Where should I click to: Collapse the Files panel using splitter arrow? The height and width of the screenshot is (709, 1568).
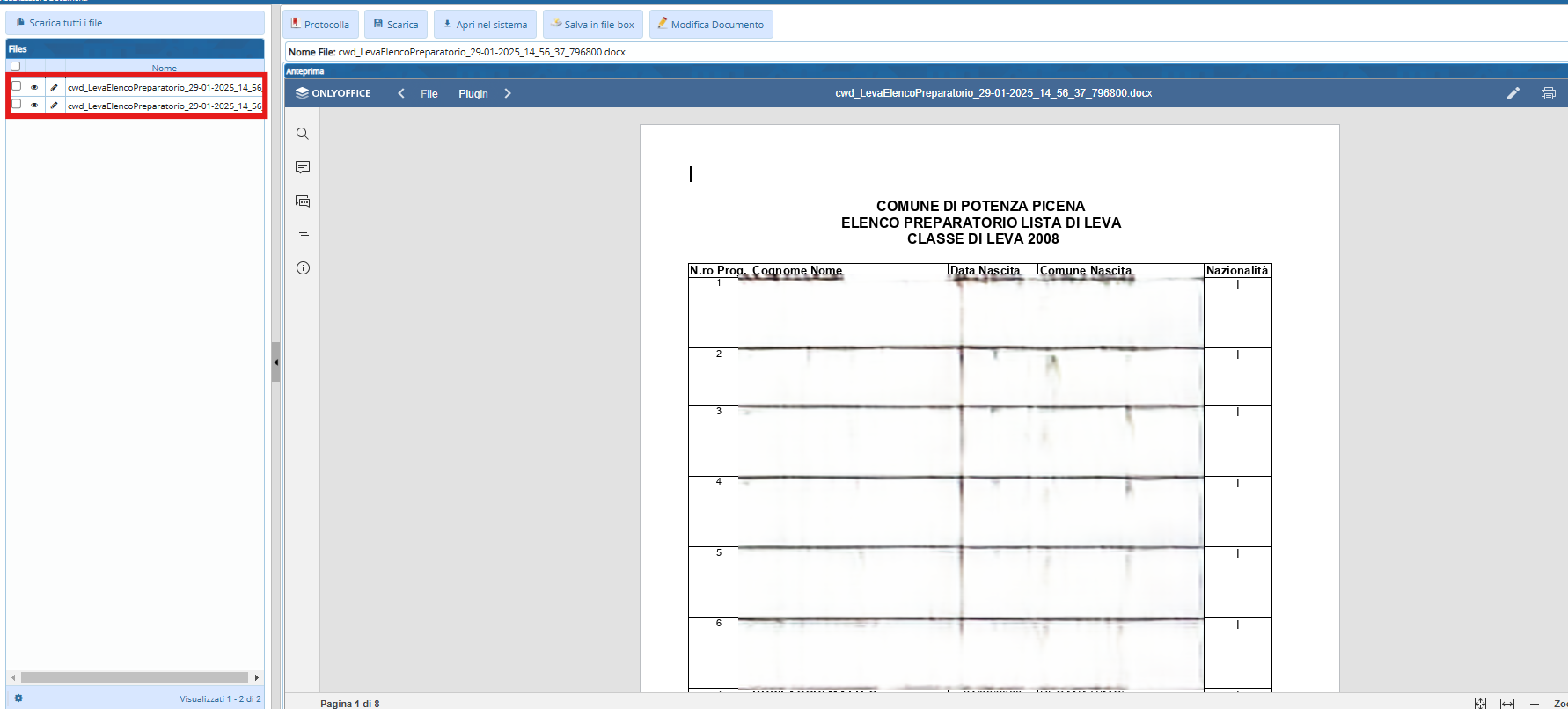tap(275, 362)
